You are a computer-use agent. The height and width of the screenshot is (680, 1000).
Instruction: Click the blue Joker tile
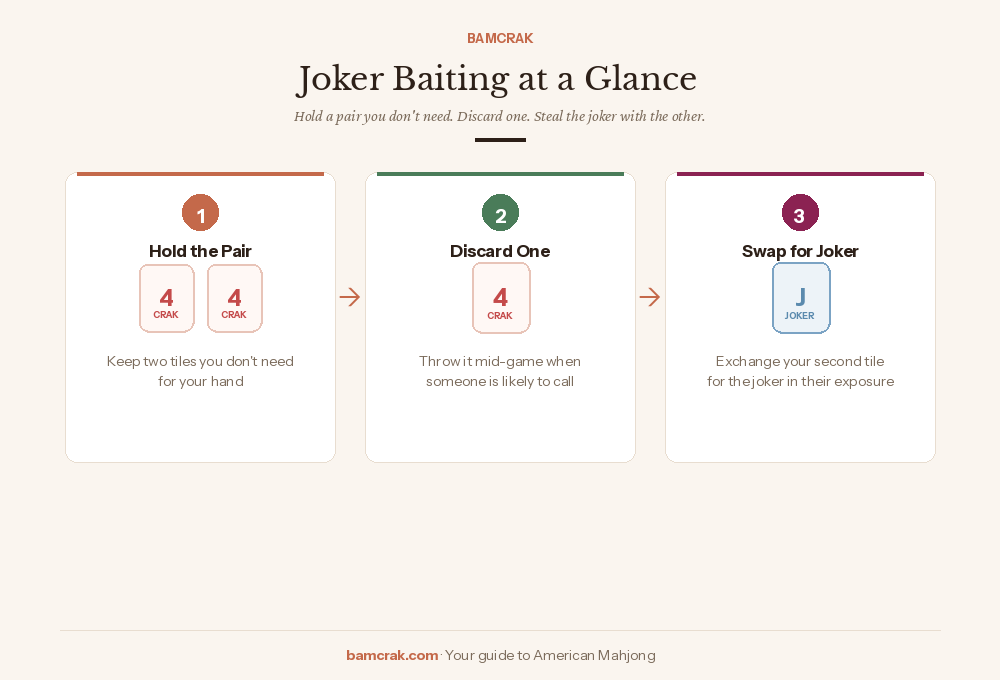(801, 298)
